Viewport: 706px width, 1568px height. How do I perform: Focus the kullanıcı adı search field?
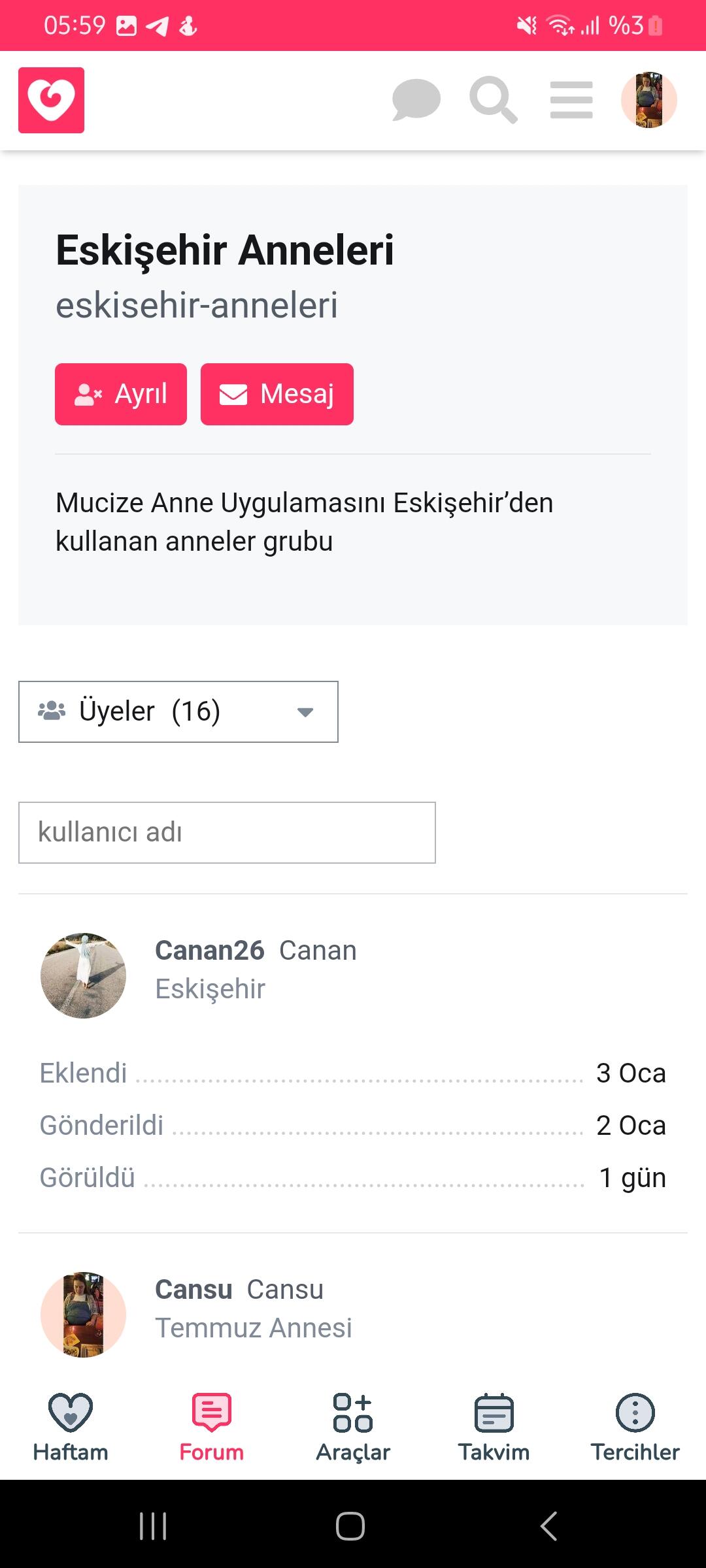pyautogui.click(x=227, y=832)
